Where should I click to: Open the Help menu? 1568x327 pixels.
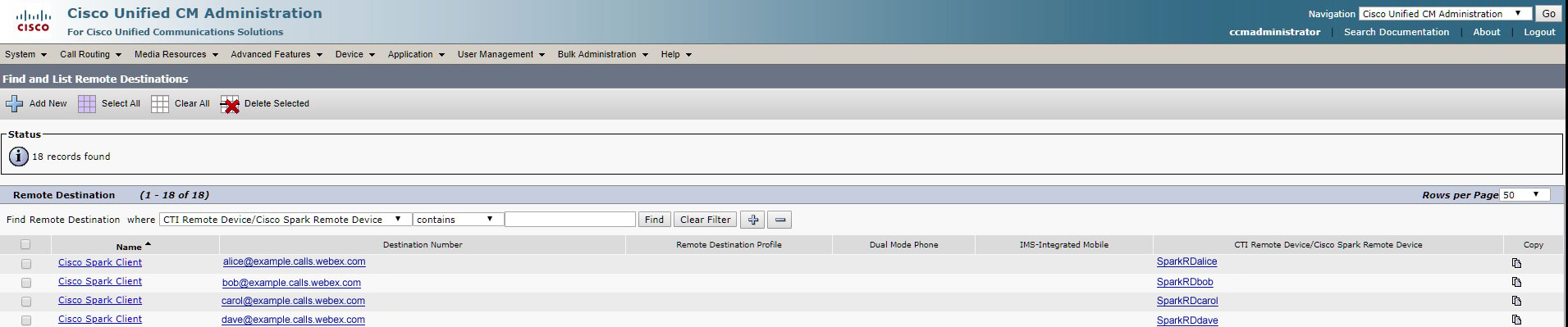(x=676, y=54)
